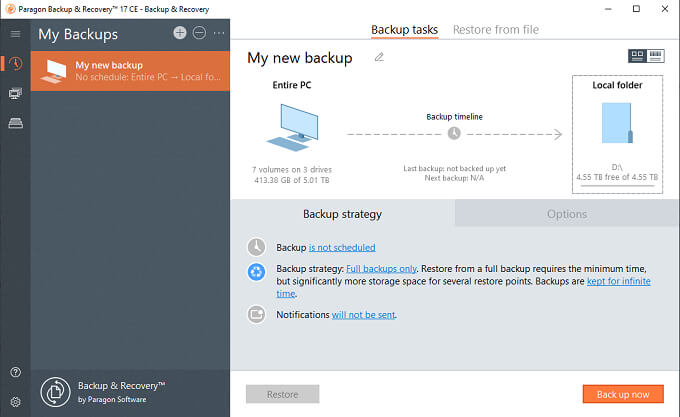Click the 'is not scheduled' link
680x417 pixels.
(342, 247)
